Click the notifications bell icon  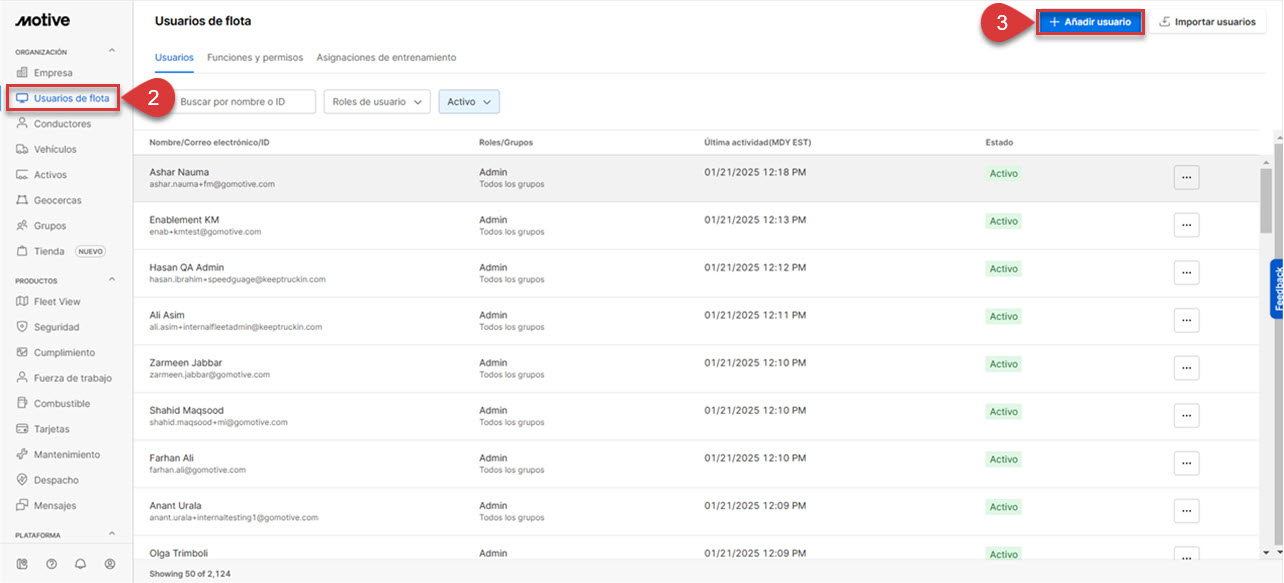point(80,564)
